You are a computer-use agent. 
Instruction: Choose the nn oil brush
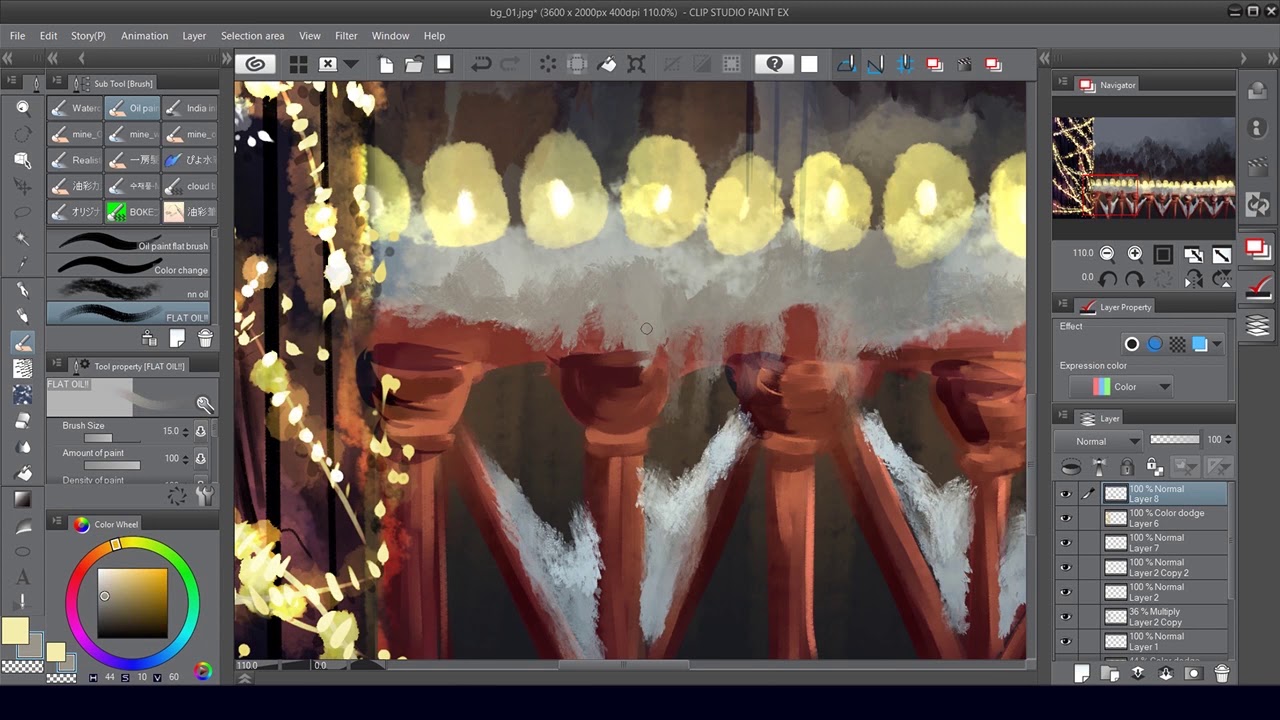[x=130, y=291]
